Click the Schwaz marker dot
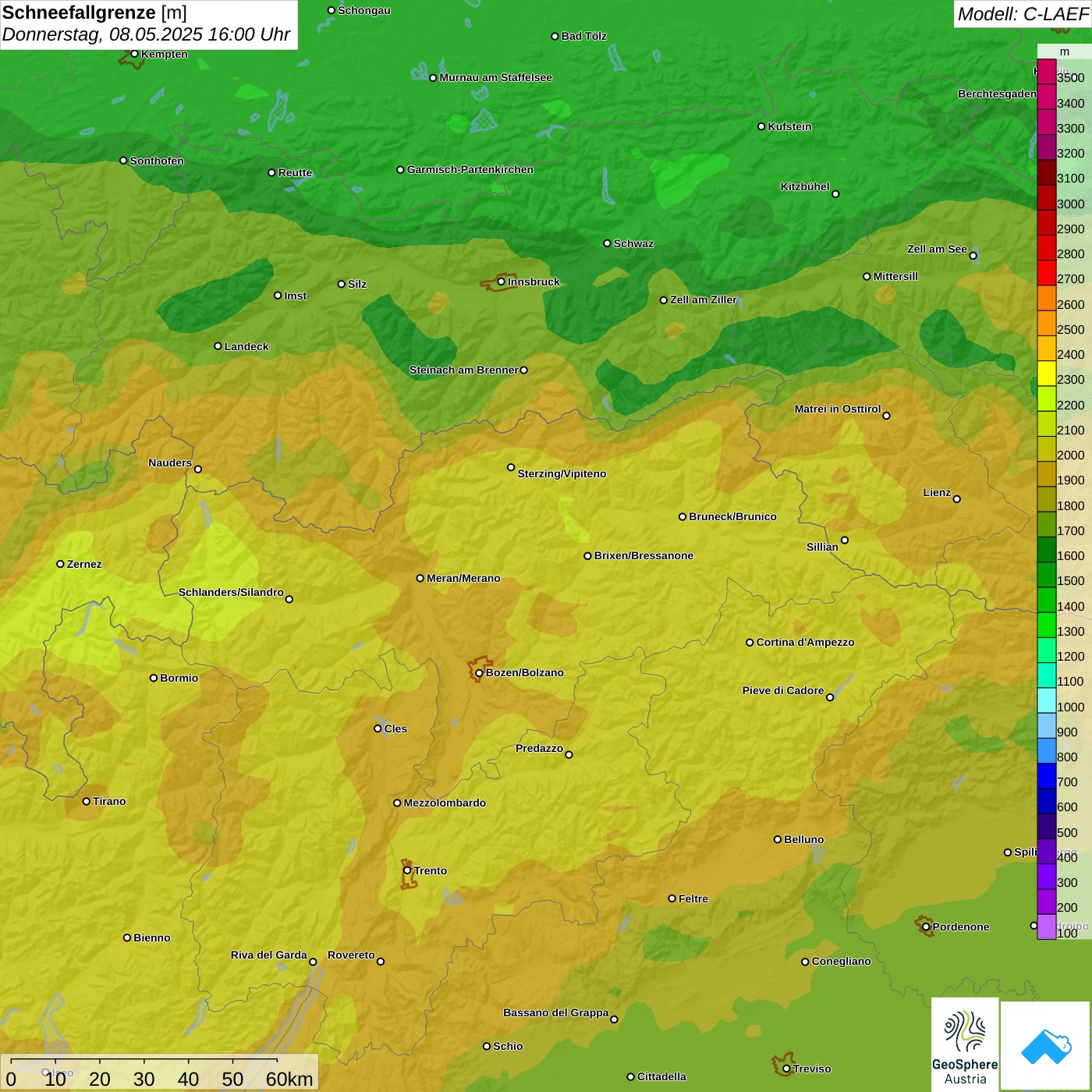The image size is (1092, 1092). point(607,243)
